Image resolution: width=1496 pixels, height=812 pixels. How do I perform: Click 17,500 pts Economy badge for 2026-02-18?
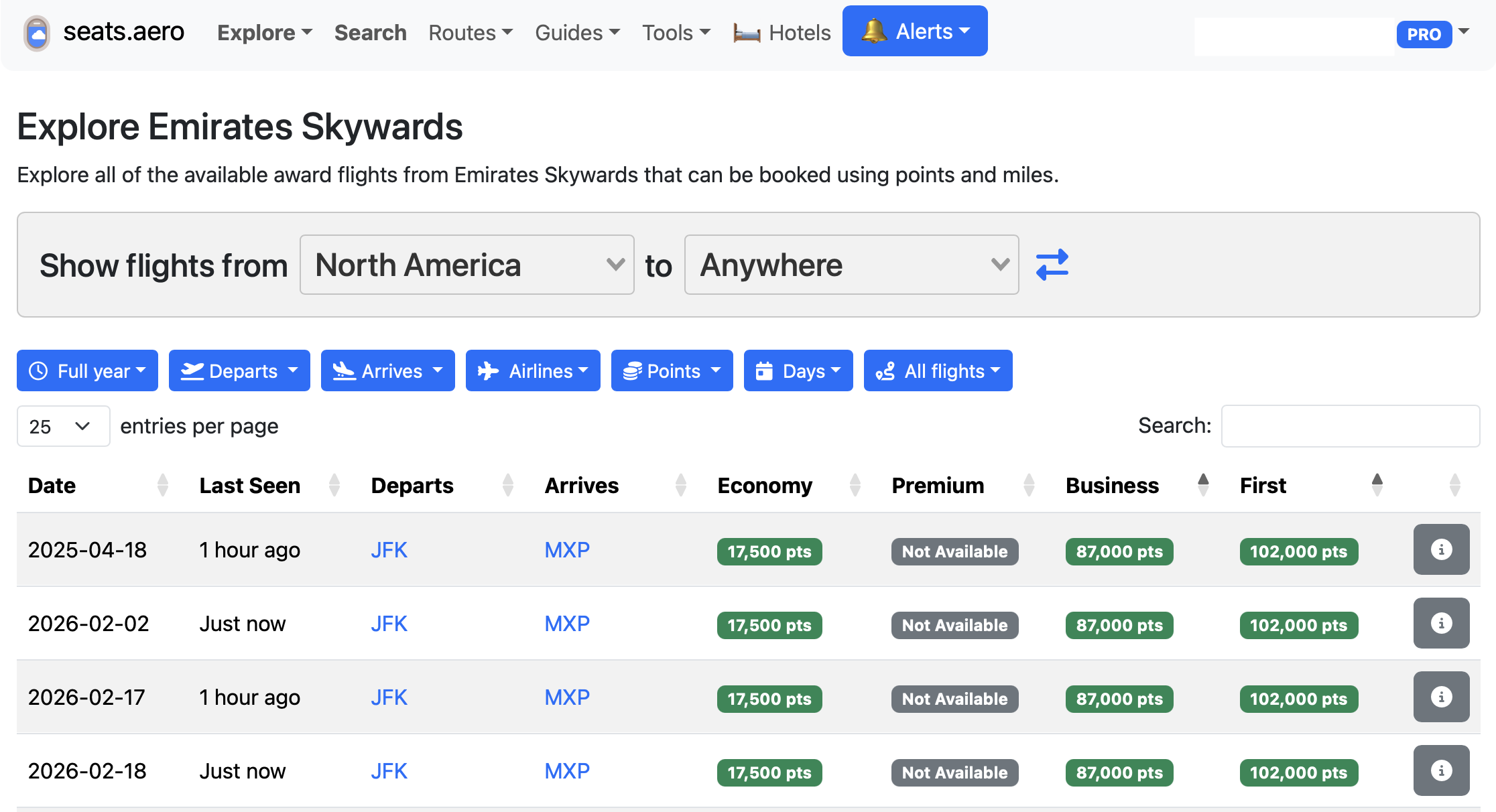pyautogui.click(x=769, y=772)
